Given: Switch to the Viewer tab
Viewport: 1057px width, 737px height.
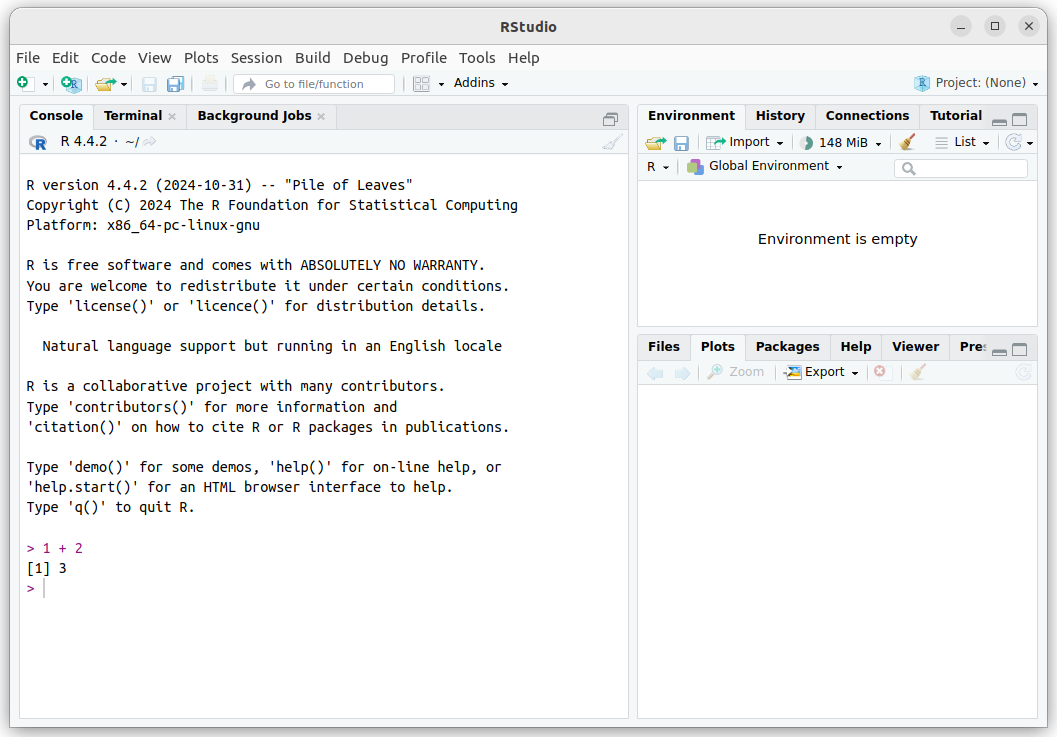Looking at the screenshot, I should (915, 347).
